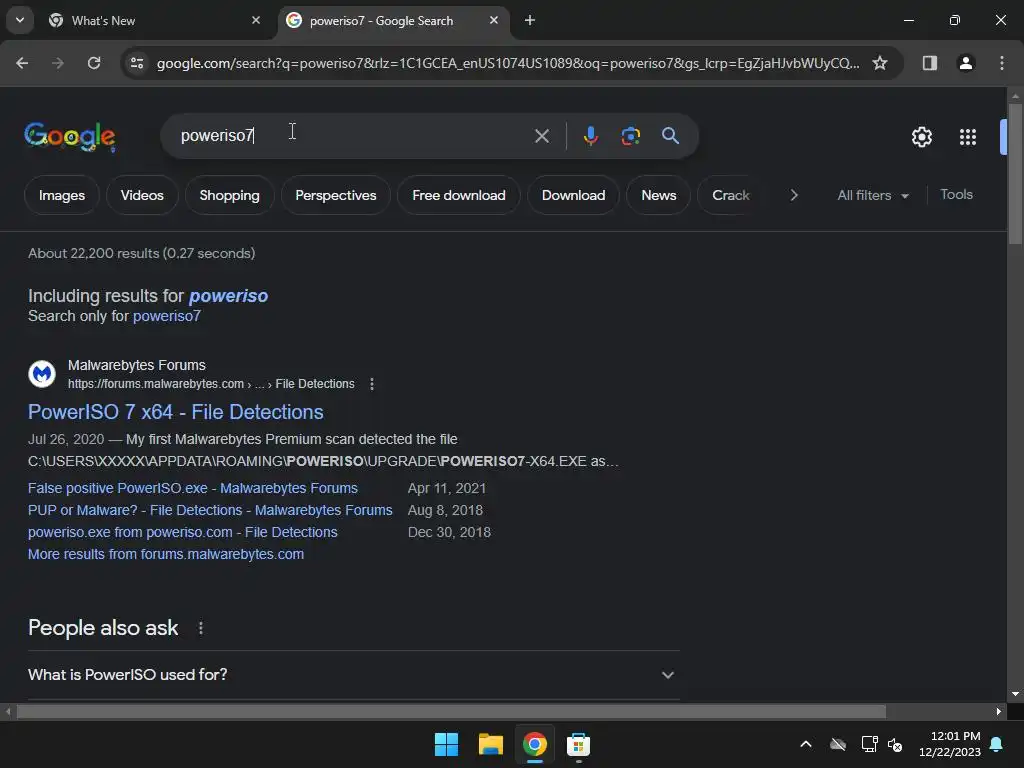
Task: Open the tab search dropdown arrow
Action: (20, 20)
